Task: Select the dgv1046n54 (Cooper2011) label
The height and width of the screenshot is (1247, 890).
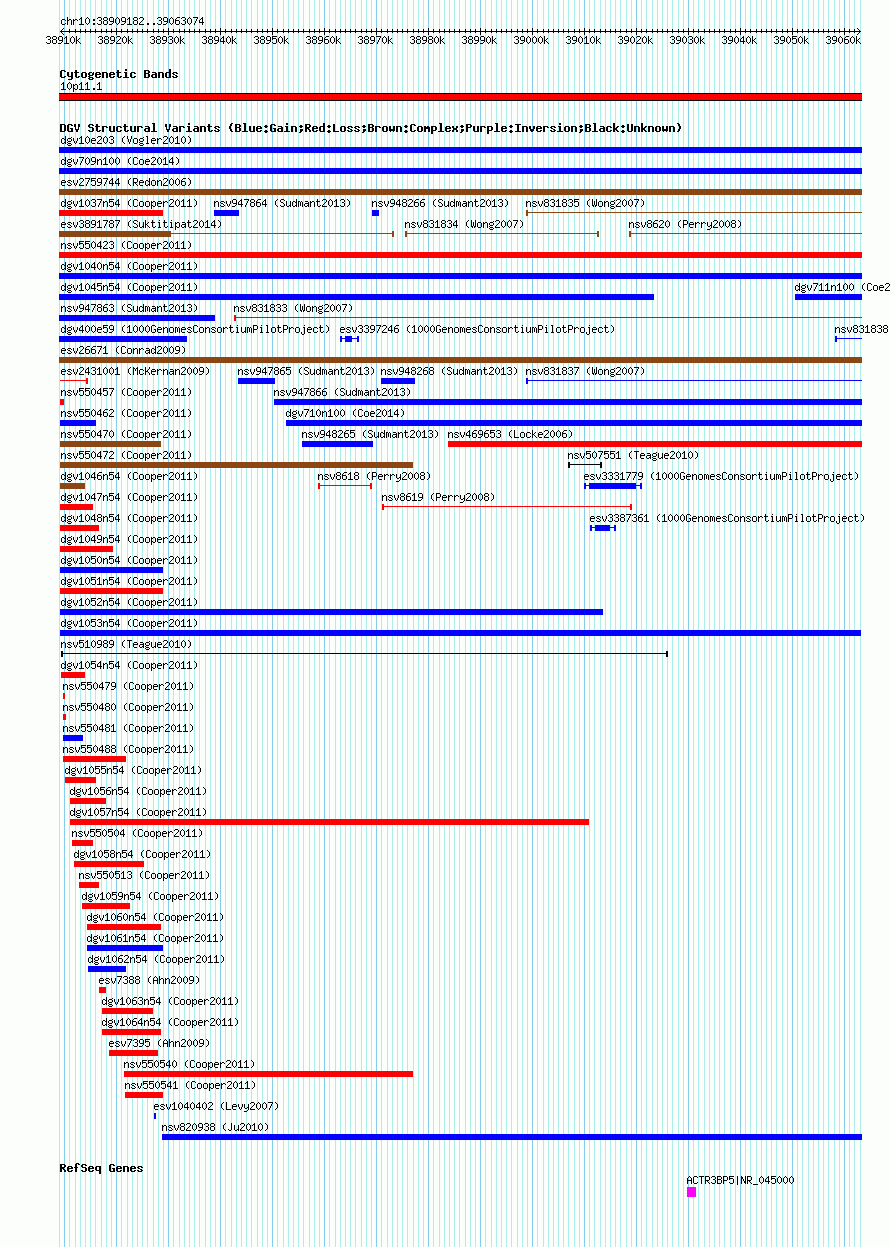Action: (129, 476)
